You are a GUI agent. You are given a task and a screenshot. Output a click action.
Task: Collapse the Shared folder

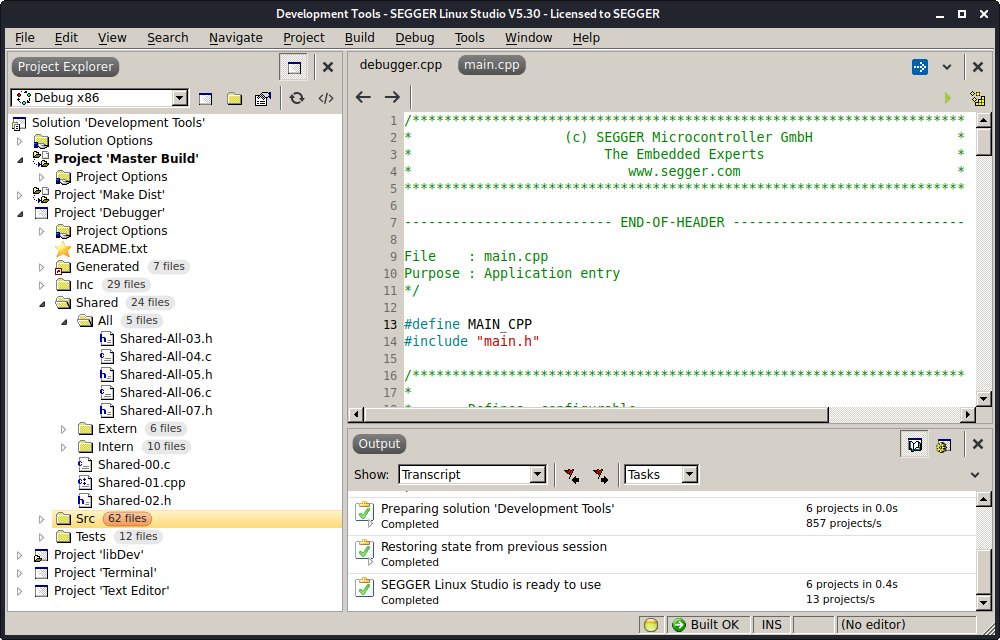41,303
